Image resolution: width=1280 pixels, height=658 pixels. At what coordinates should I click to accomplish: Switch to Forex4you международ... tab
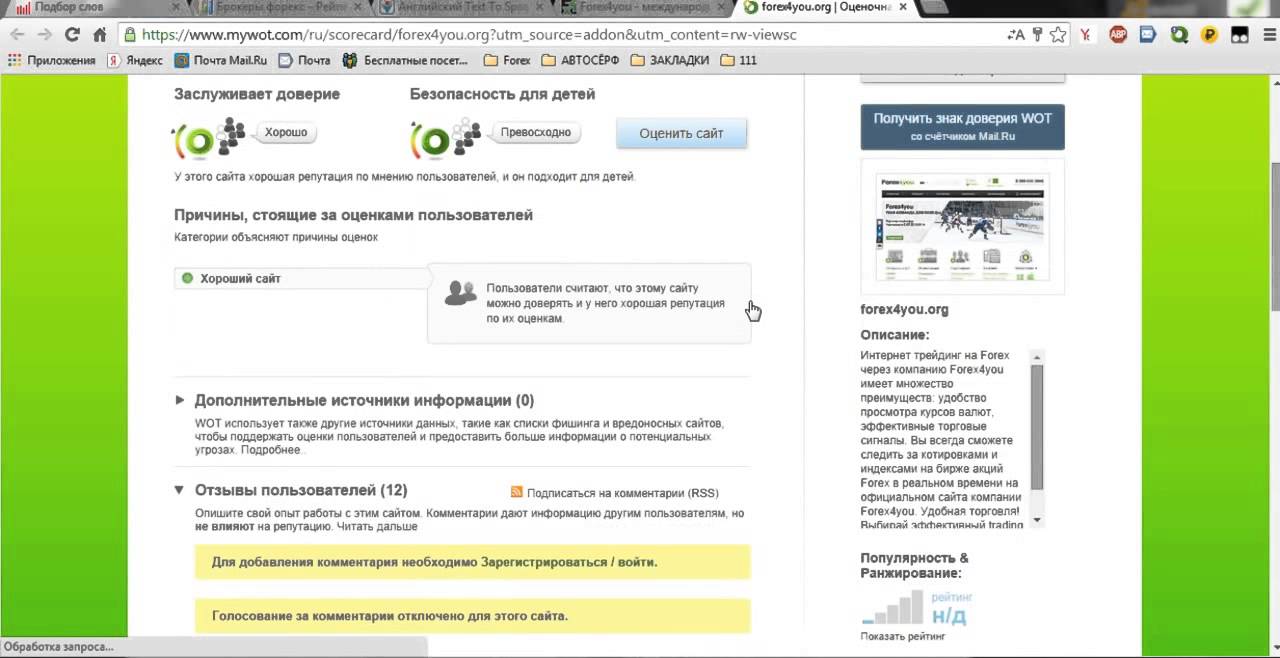pyautogui.click(x=645, y=8)
